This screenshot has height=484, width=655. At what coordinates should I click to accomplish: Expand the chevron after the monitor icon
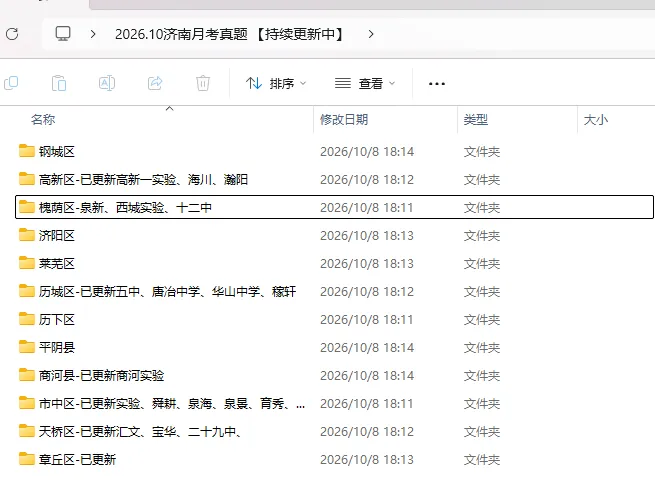93,34
